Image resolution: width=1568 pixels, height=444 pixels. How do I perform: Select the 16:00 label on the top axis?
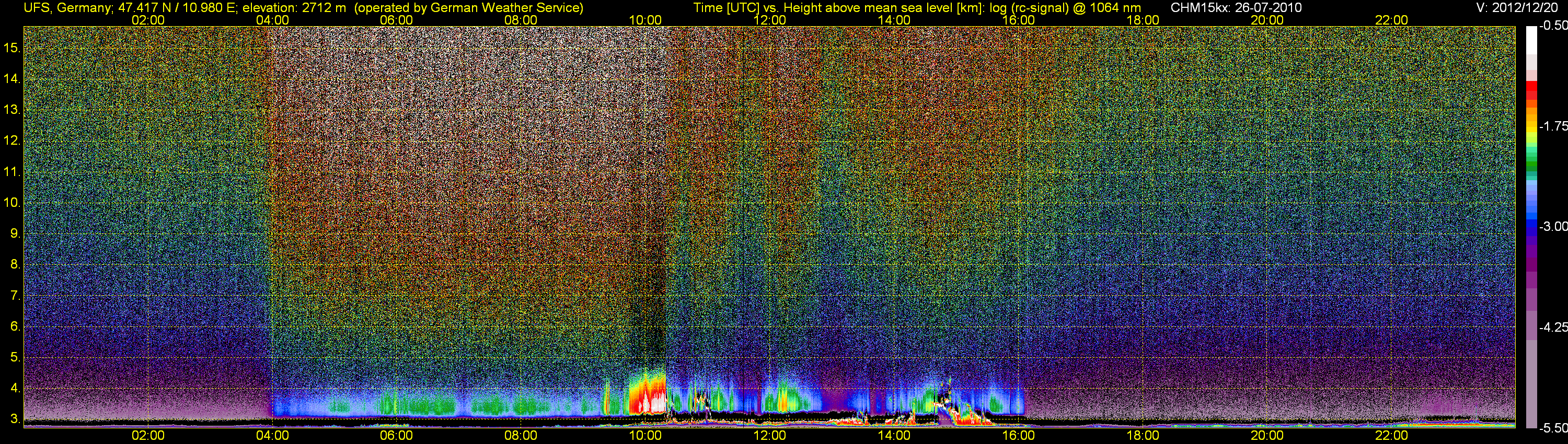[1018, 20]
